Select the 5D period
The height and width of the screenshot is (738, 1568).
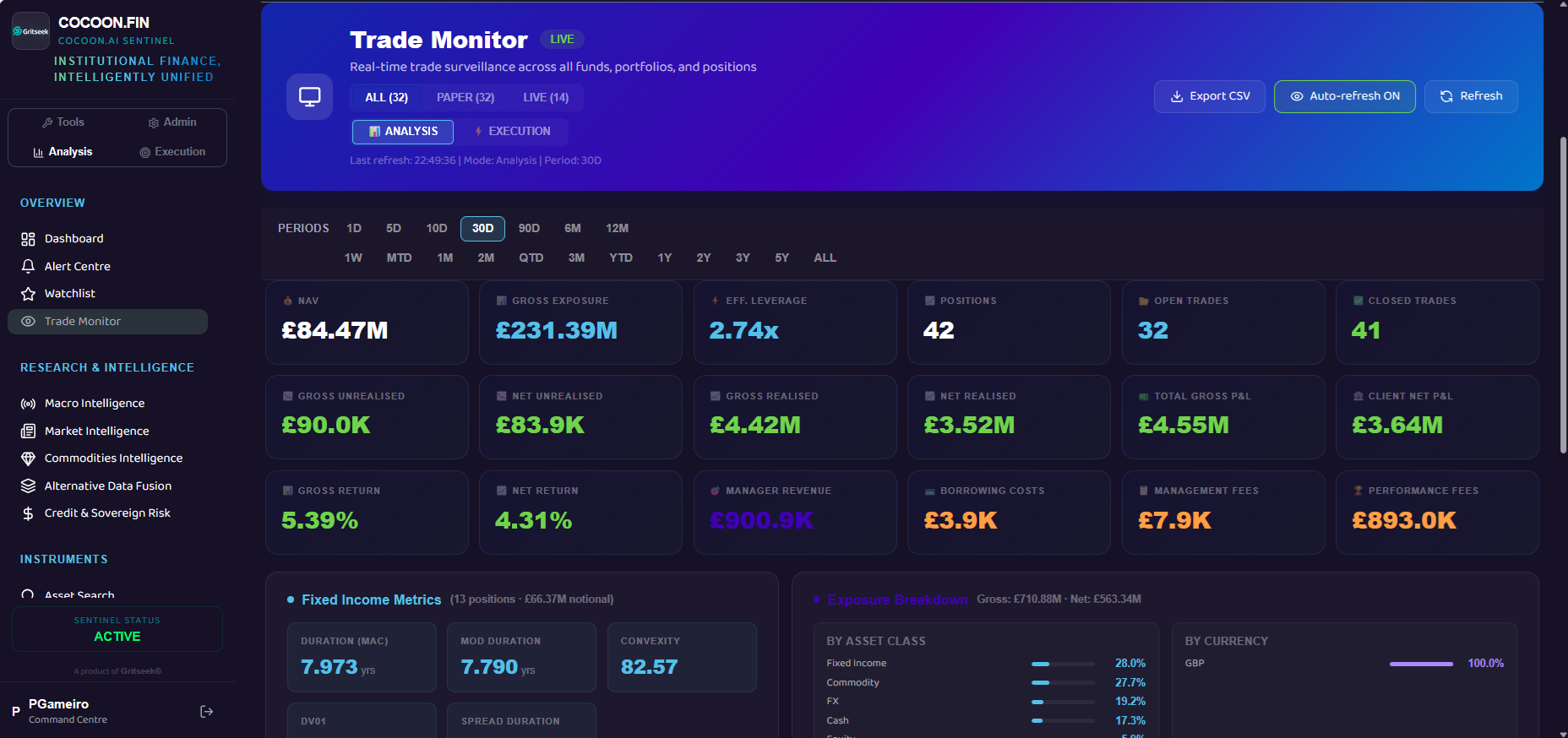[x=394, y=229]
